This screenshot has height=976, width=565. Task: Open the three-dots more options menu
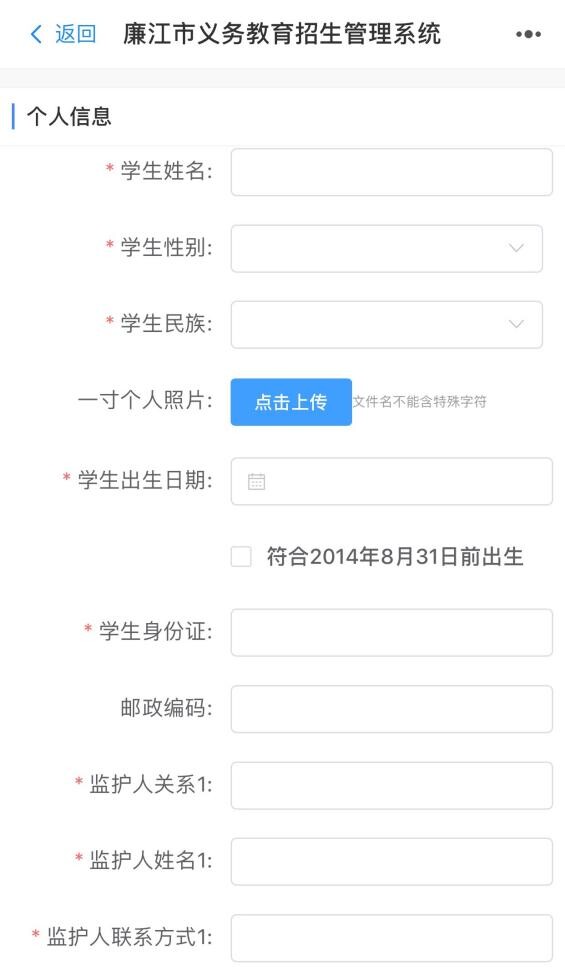[528, 34]
